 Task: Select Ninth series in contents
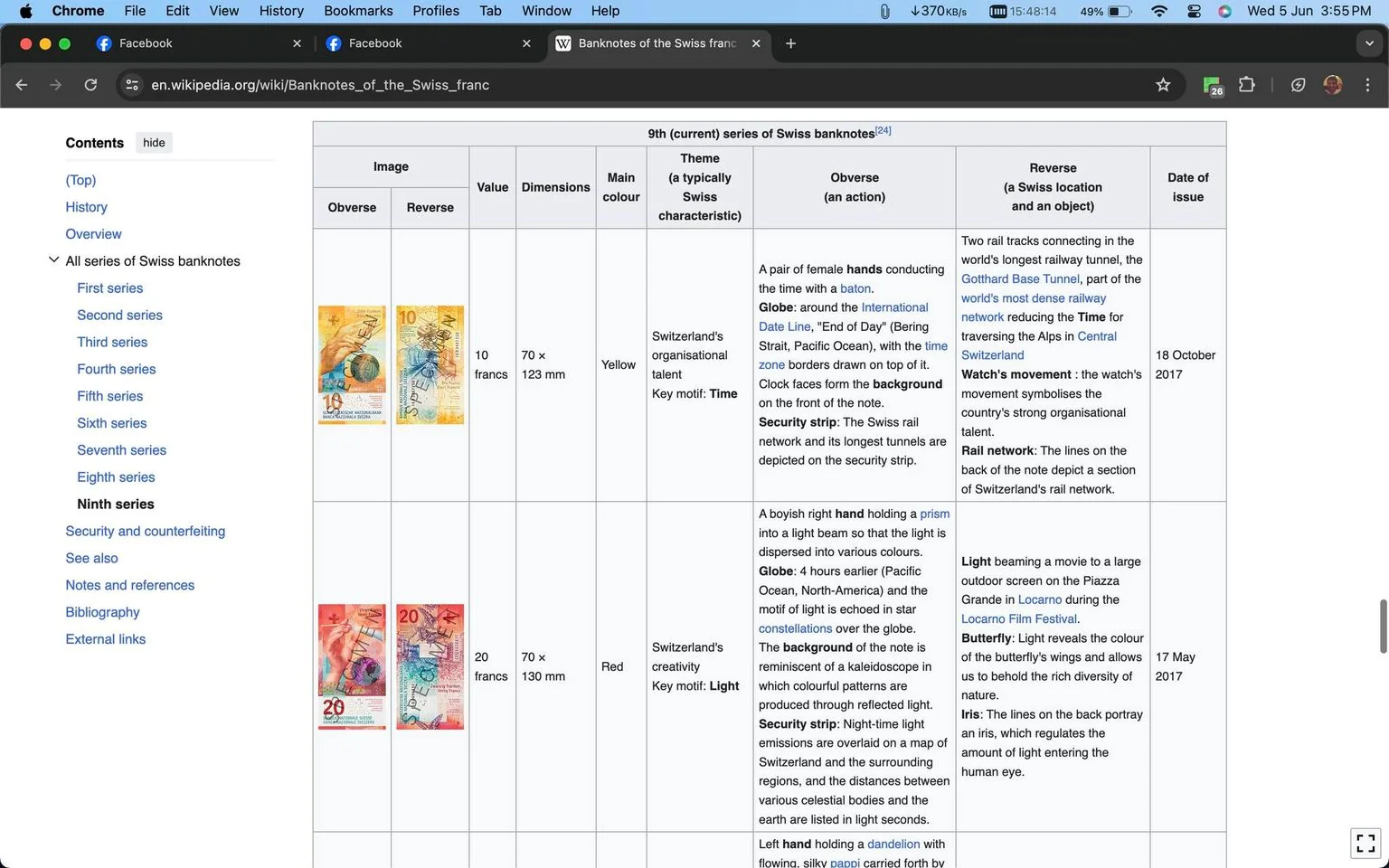pyautogui.click(x=115, y=505)
